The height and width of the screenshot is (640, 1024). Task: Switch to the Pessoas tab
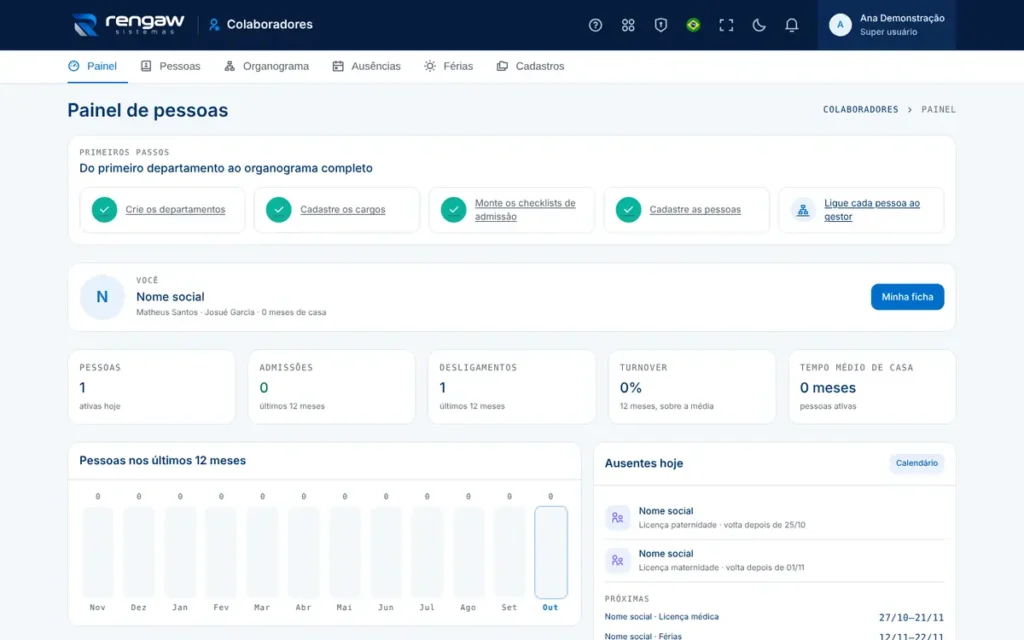[170, 66]
